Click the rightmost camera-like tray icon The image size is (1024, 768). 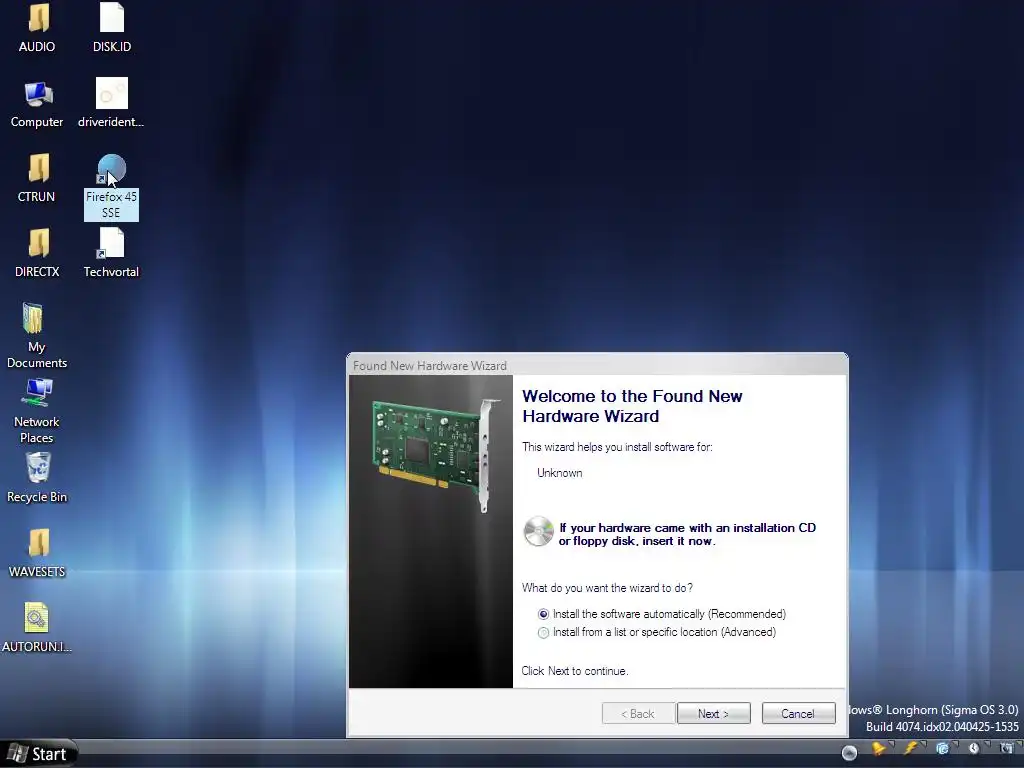[x=1006, y=748]
